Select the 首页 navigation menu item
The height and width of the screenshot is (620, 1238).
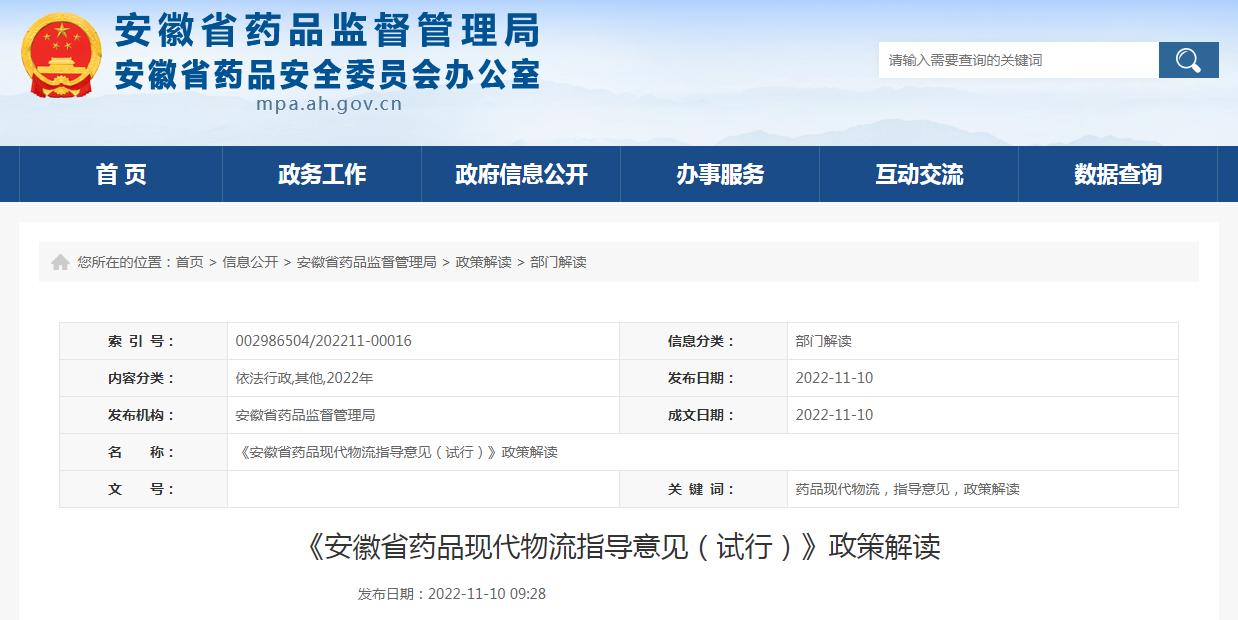tap(122, 173)
